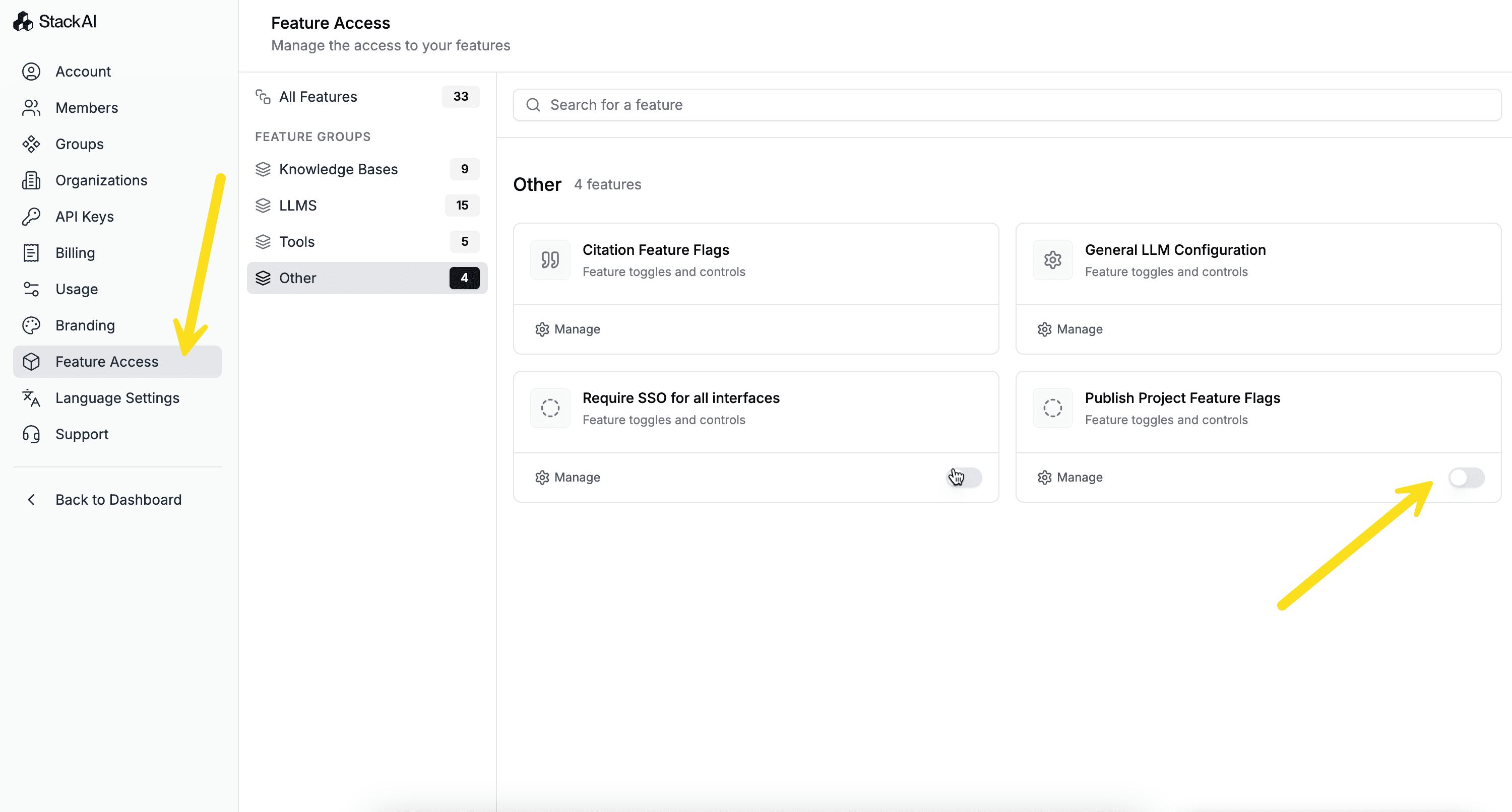Image resolution: width=1512 pixels, height=812 pixels.
Task: Open the Groups icon in sidebar
Action: [x=31, y=145]
